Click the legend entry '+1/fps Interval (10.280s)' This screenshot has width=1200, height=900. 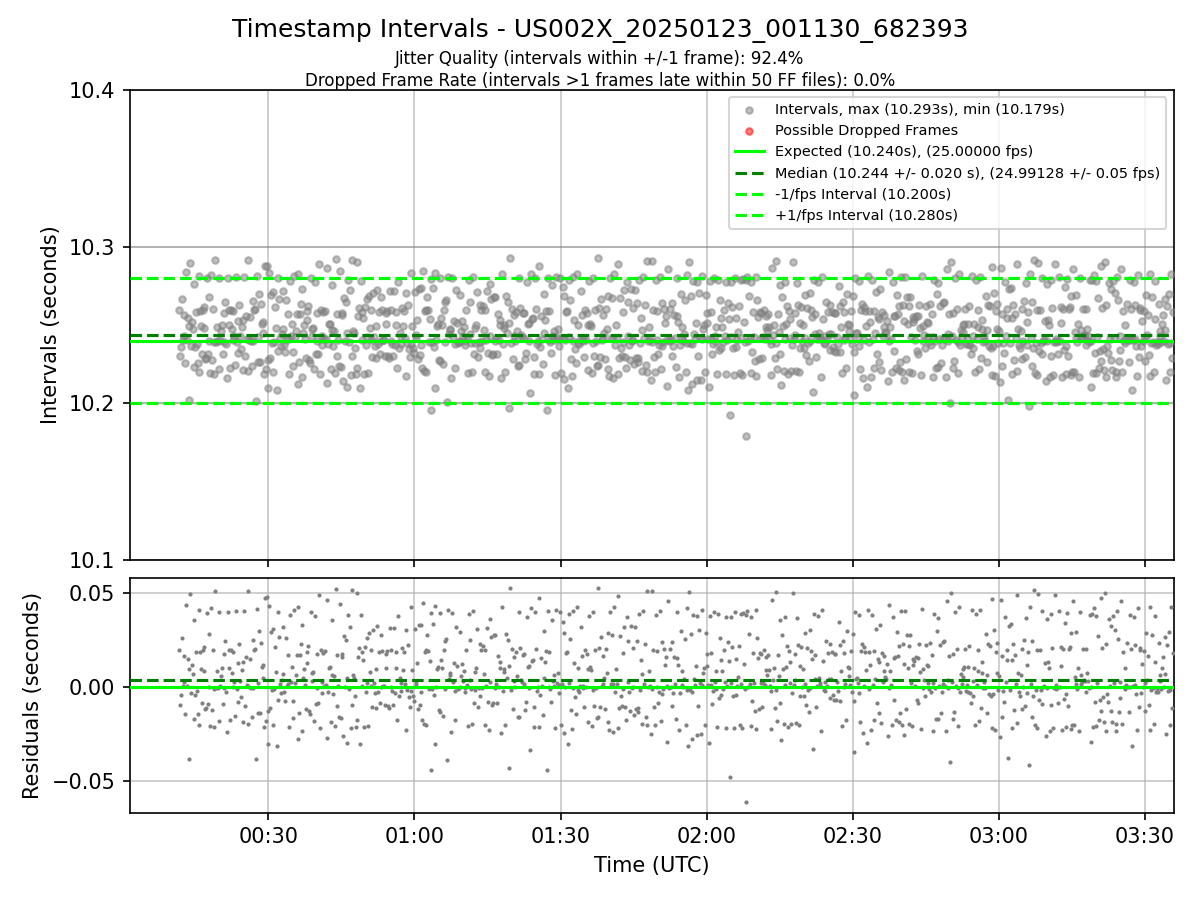866,215
